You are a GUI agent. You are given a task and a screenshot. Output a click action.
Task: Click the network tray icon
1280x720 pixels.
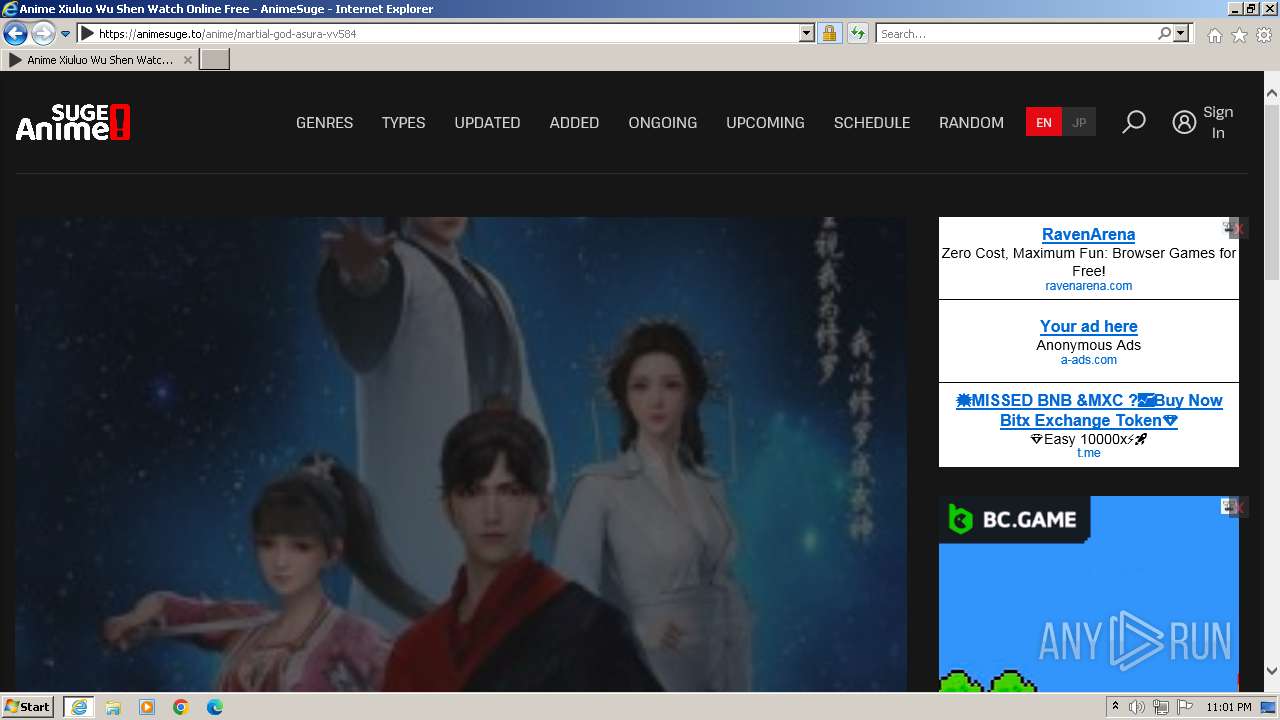1160,707
